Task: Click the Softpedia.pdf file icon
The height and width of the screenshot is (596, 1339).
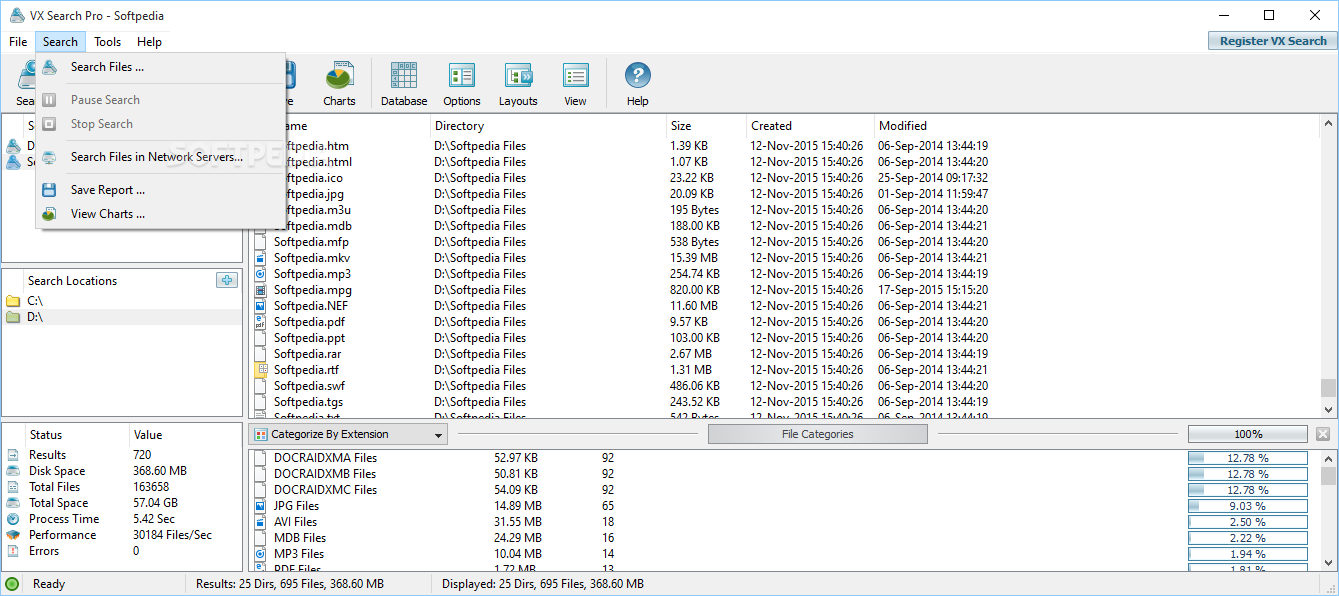Action: [x=260, y=322]
